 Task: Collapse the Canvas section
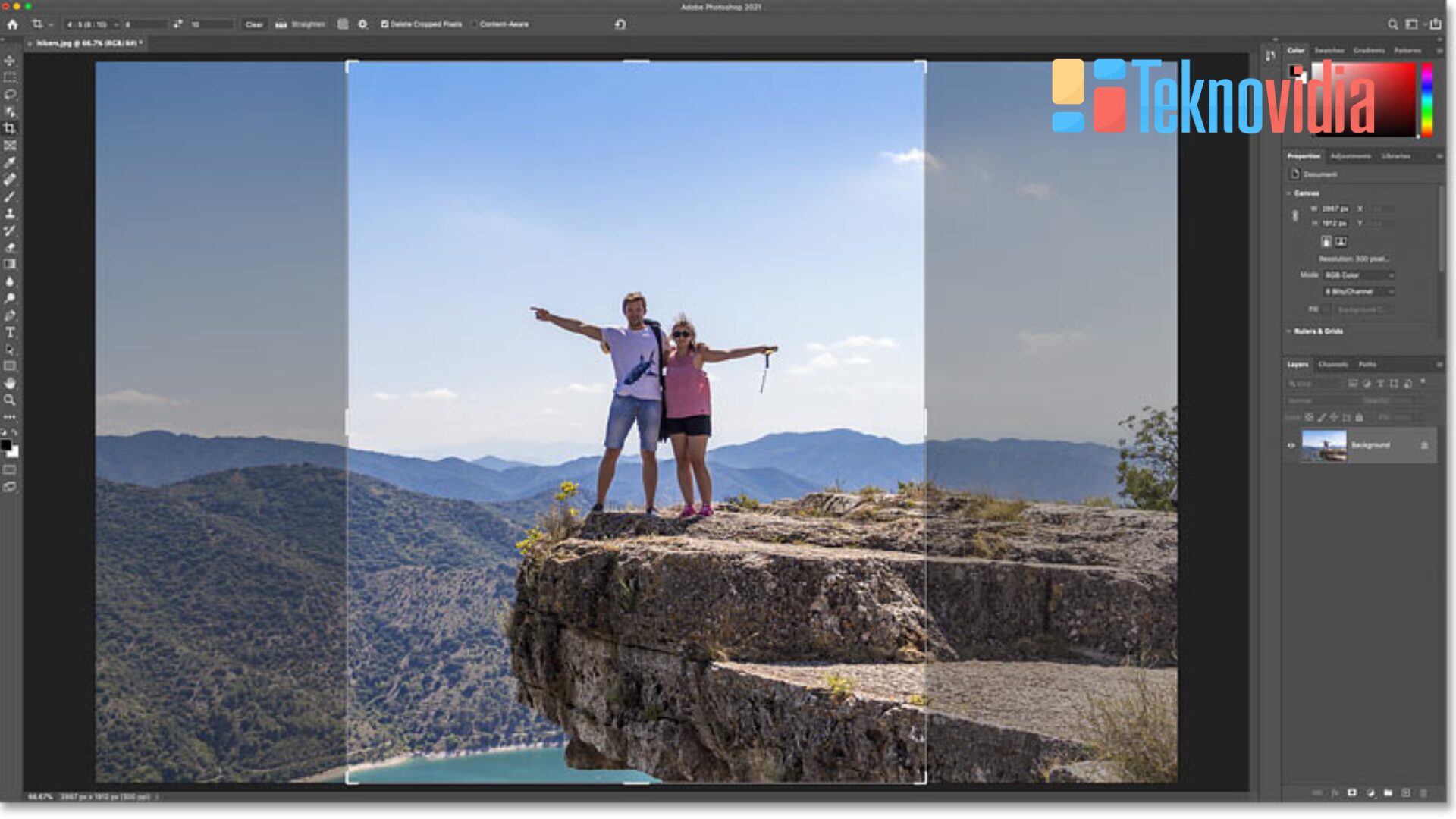coord(1289,193)
